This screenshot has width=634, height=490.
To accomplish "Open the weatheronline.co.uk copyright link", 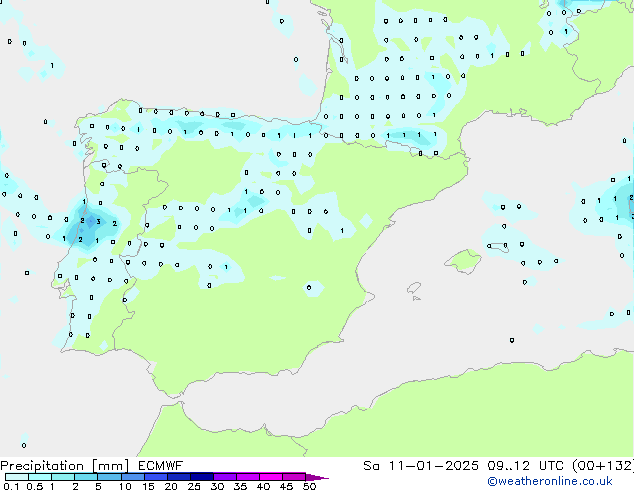I will click(x=549, y=481).
